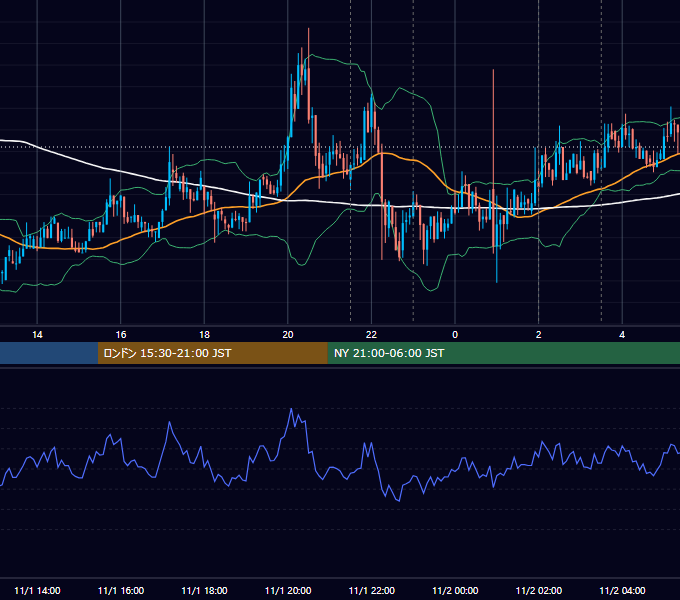Image resolution: width=680 pixels, height=600 pixels.
Task: Click the 16 hour label on price chart axis
Action: [121, 335]
